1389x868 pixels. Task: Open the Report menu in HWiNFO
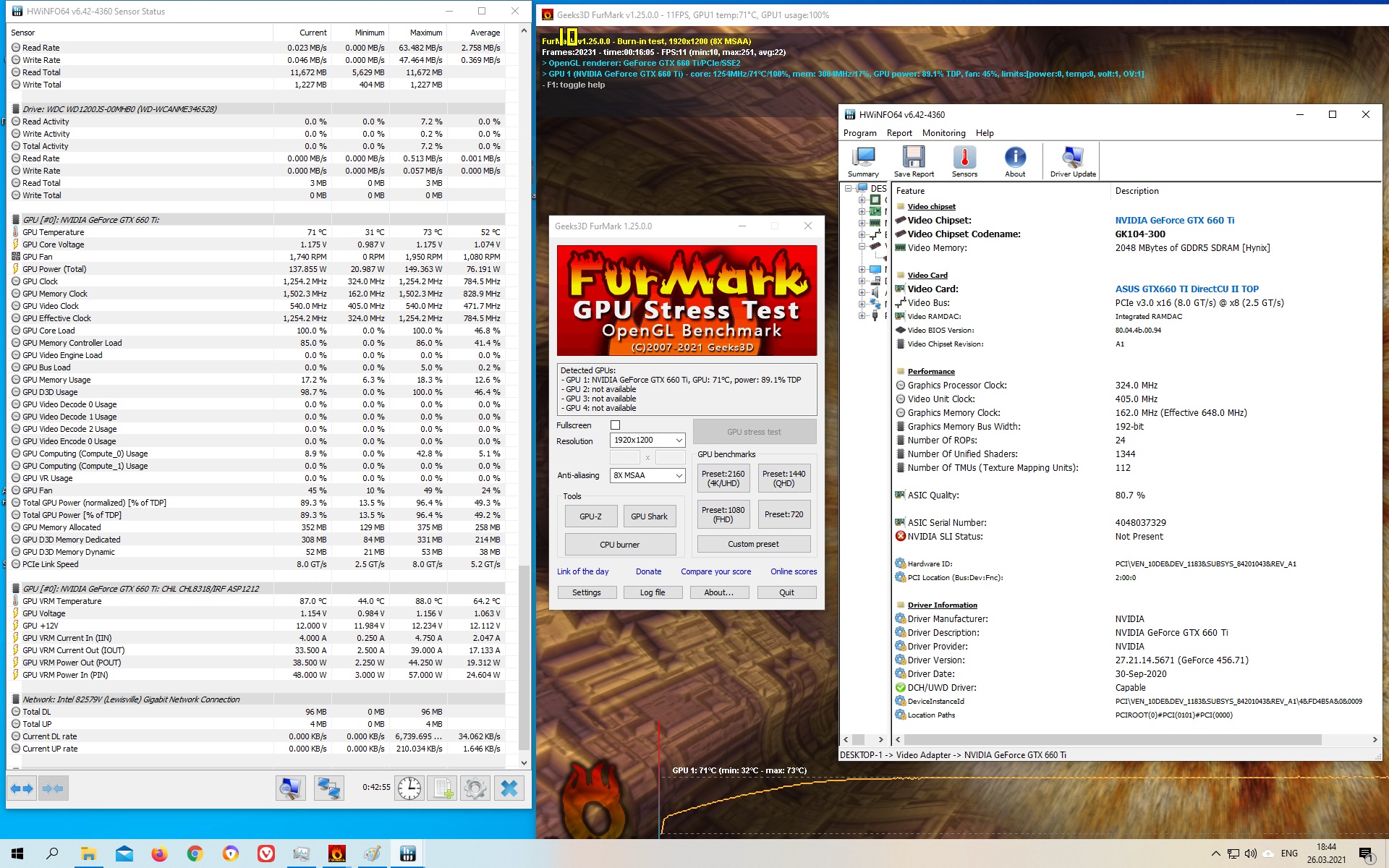click(x=899, y=133)
